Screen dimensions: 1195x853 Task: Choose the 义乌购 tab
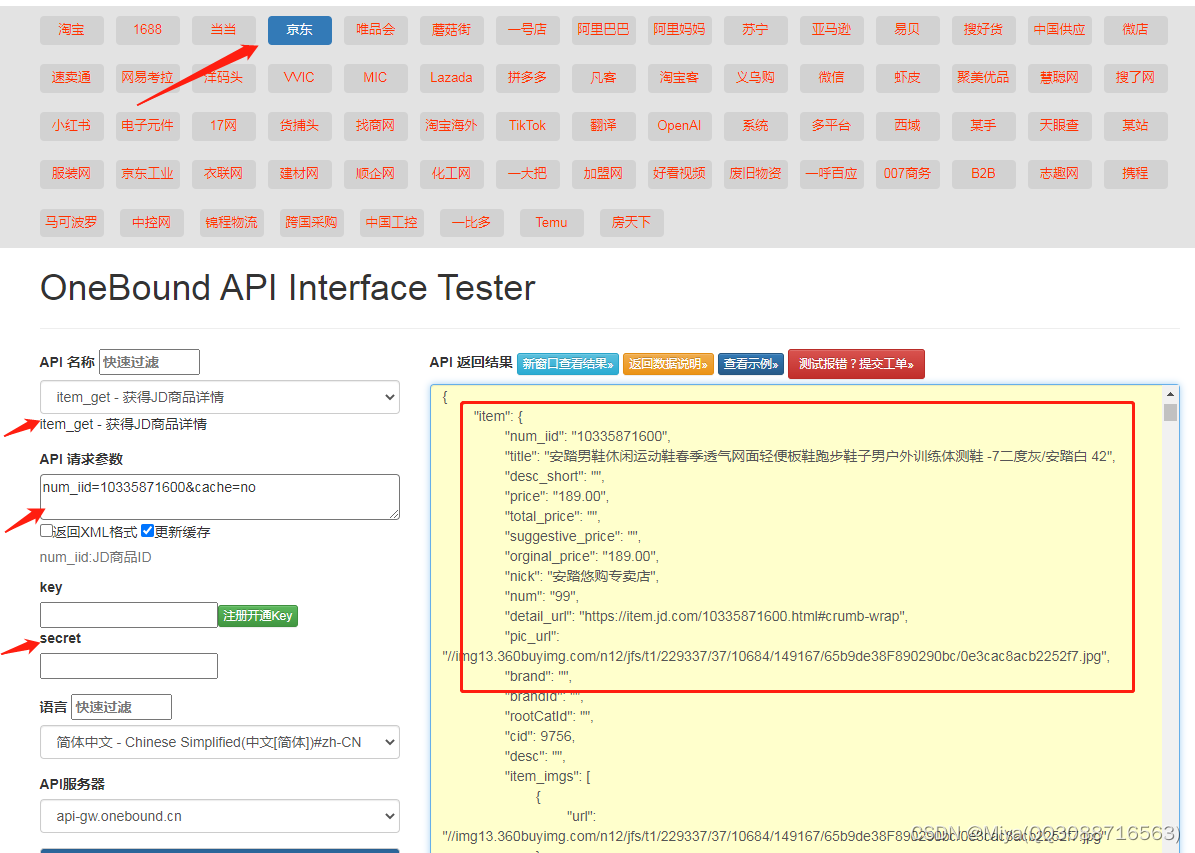[x=755, y=78]
